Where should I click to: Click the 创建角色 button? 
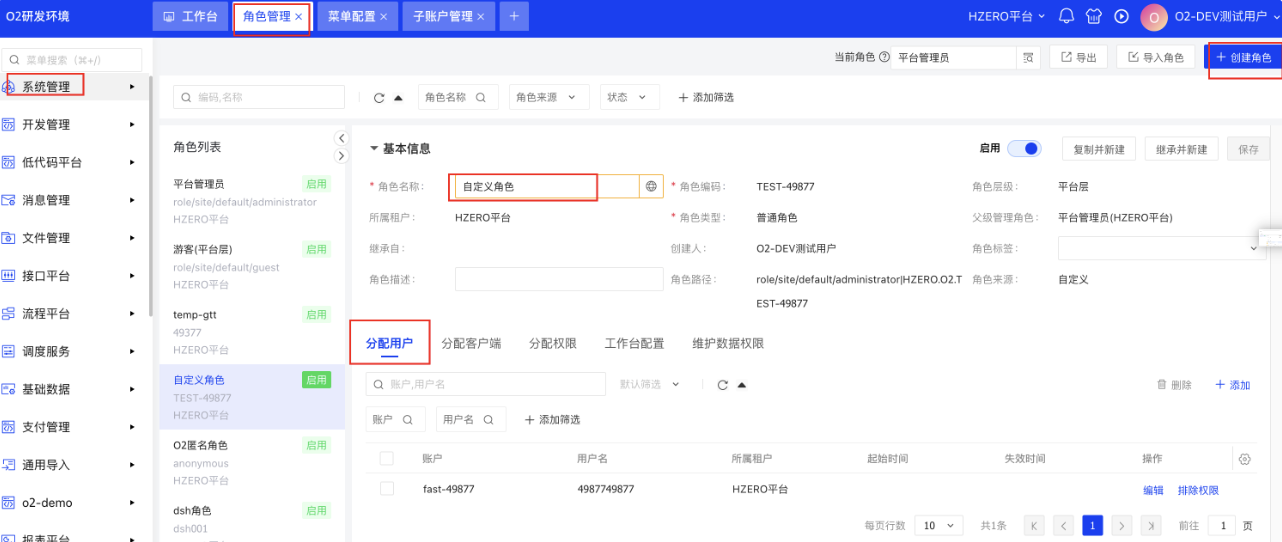point(1243,58)
